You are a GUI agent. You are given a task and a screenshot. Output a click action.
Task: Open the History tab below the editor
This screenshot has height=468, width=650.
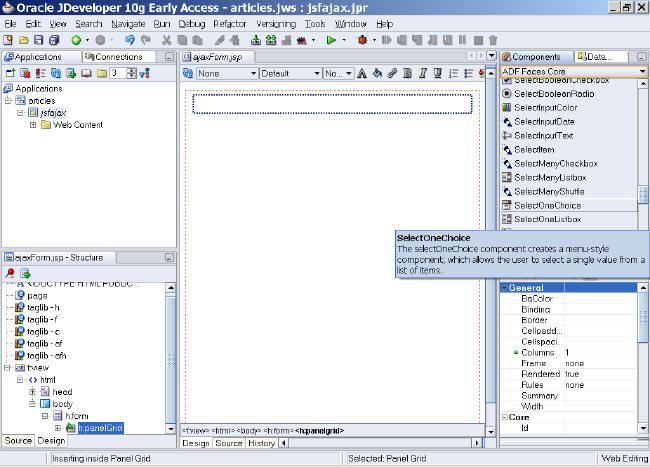point(262,443)
